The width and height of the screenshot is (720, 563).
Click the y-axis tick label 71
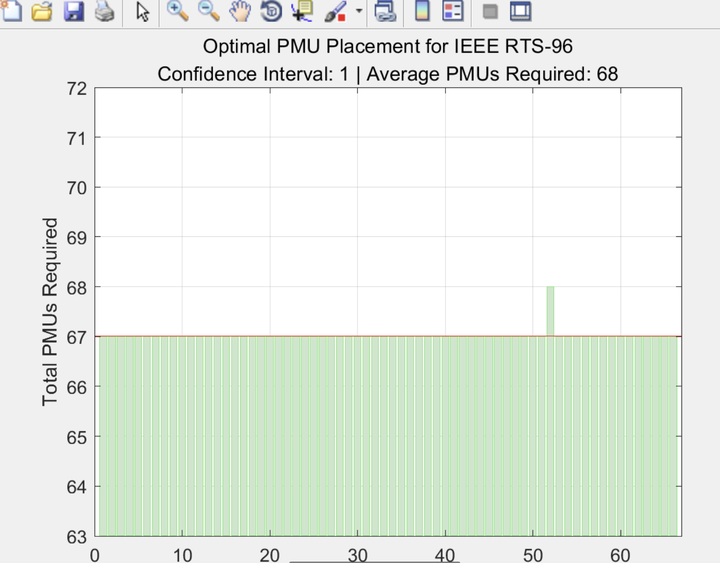click(x=77, y=138)
